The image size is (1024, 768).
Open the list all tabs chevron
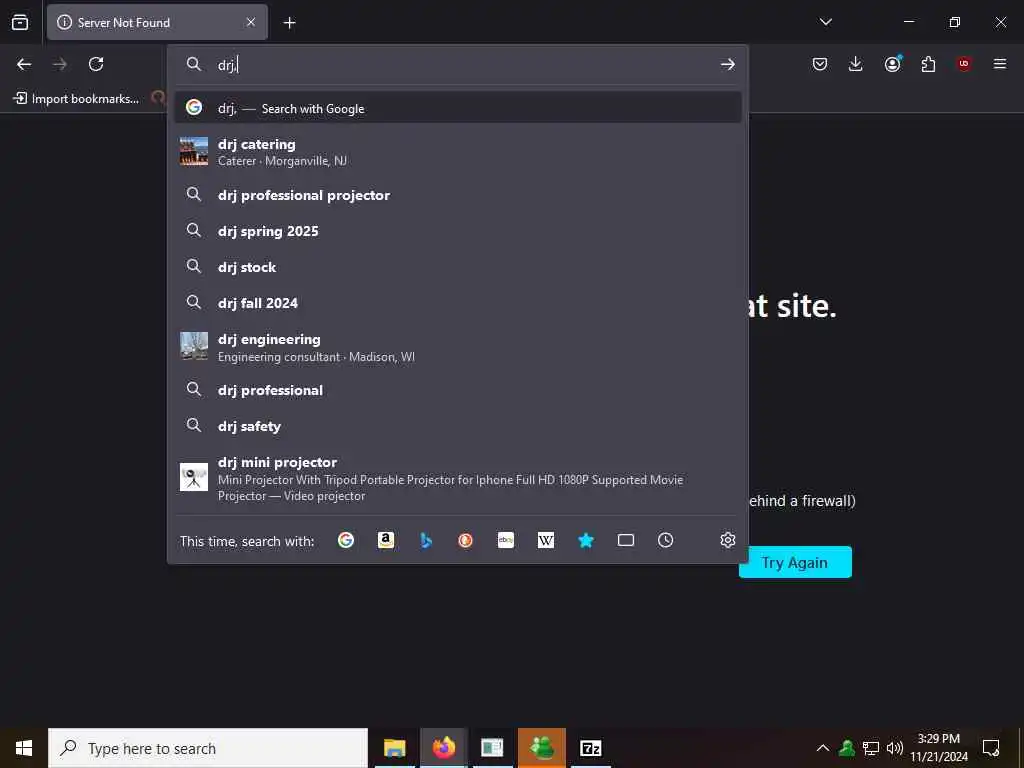(825, 22)
